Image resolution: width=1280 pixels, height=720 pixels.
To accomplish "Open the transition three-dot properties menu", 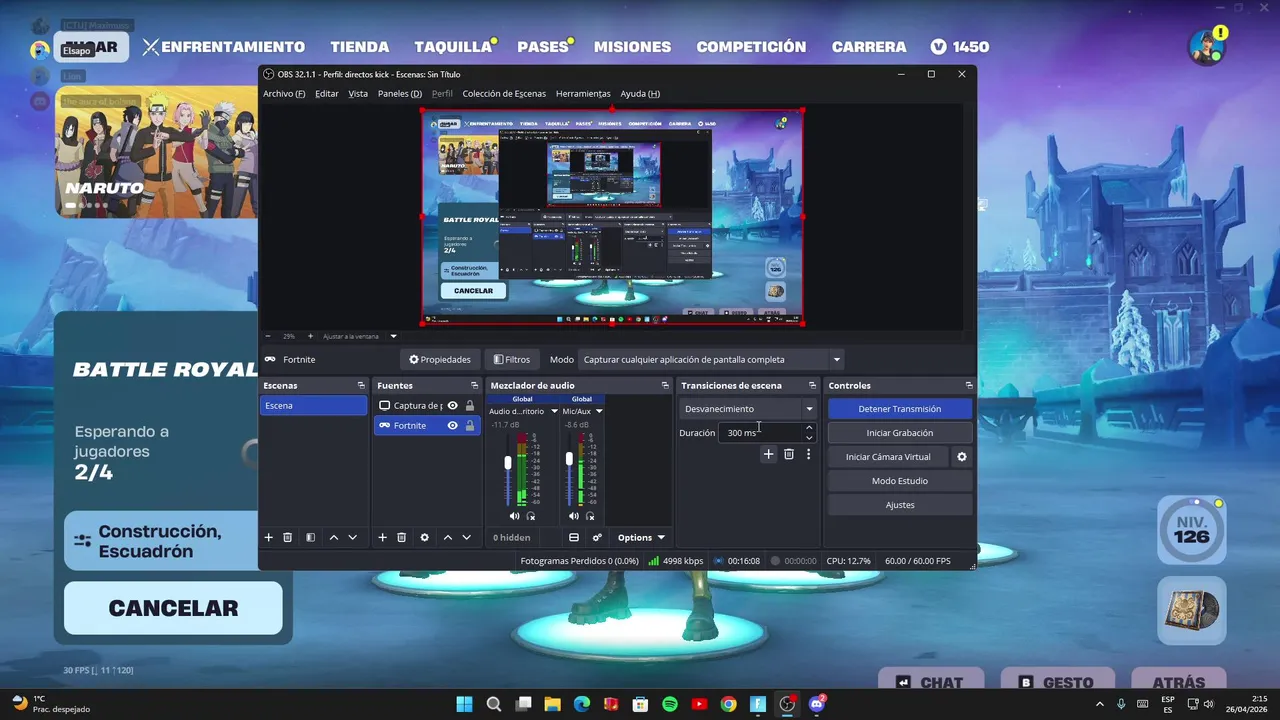I will pyautogui.click(x=808, y=454).
